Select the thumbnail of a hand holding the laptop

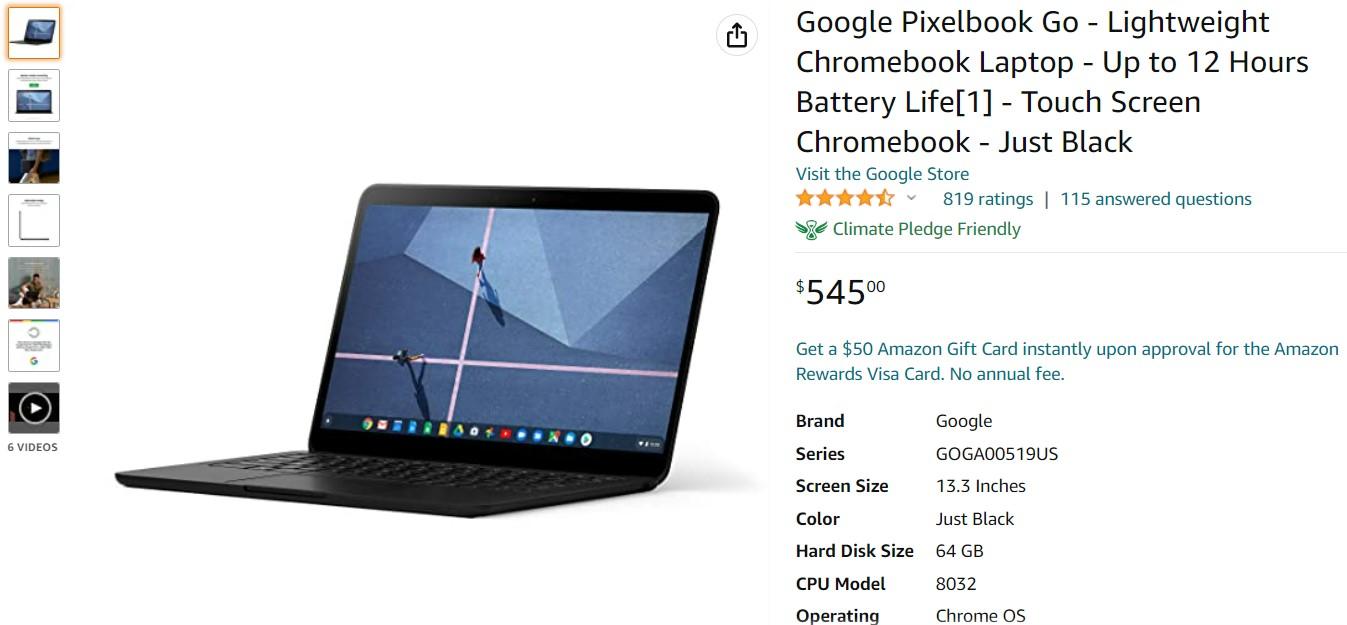pos(34,158)
